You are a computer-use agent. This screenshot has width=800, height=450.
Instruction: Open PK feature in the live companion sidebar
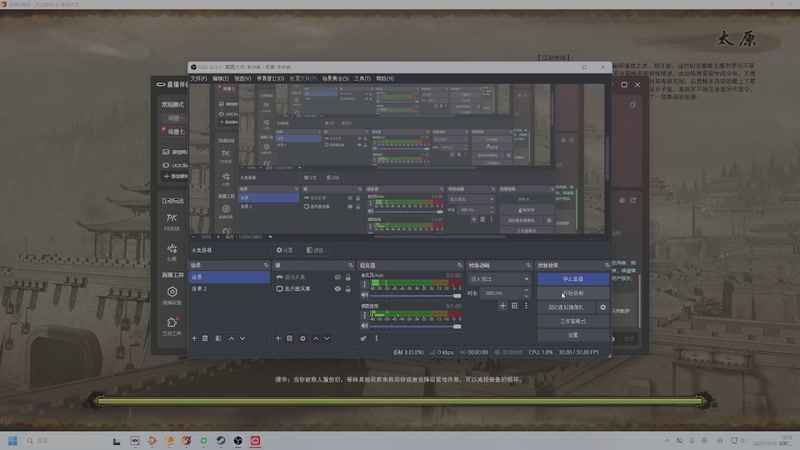point(171,221)
